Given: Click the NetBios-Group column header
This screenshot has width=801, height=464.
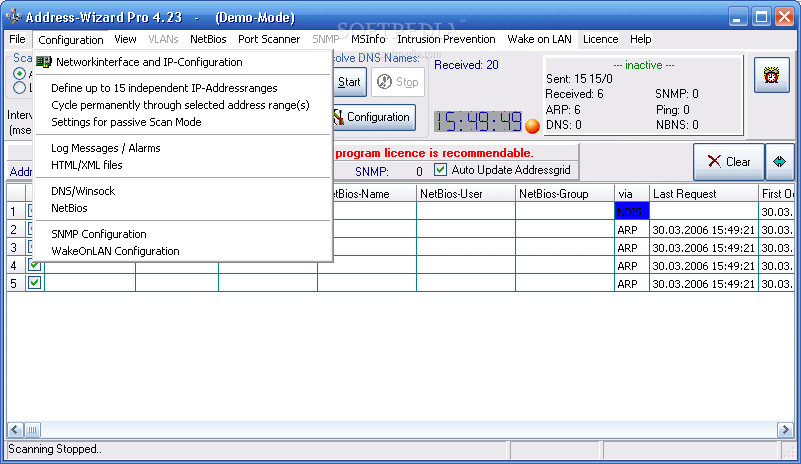Looking at the screenshot, I should pyautogui.click(x=565, y=194).
